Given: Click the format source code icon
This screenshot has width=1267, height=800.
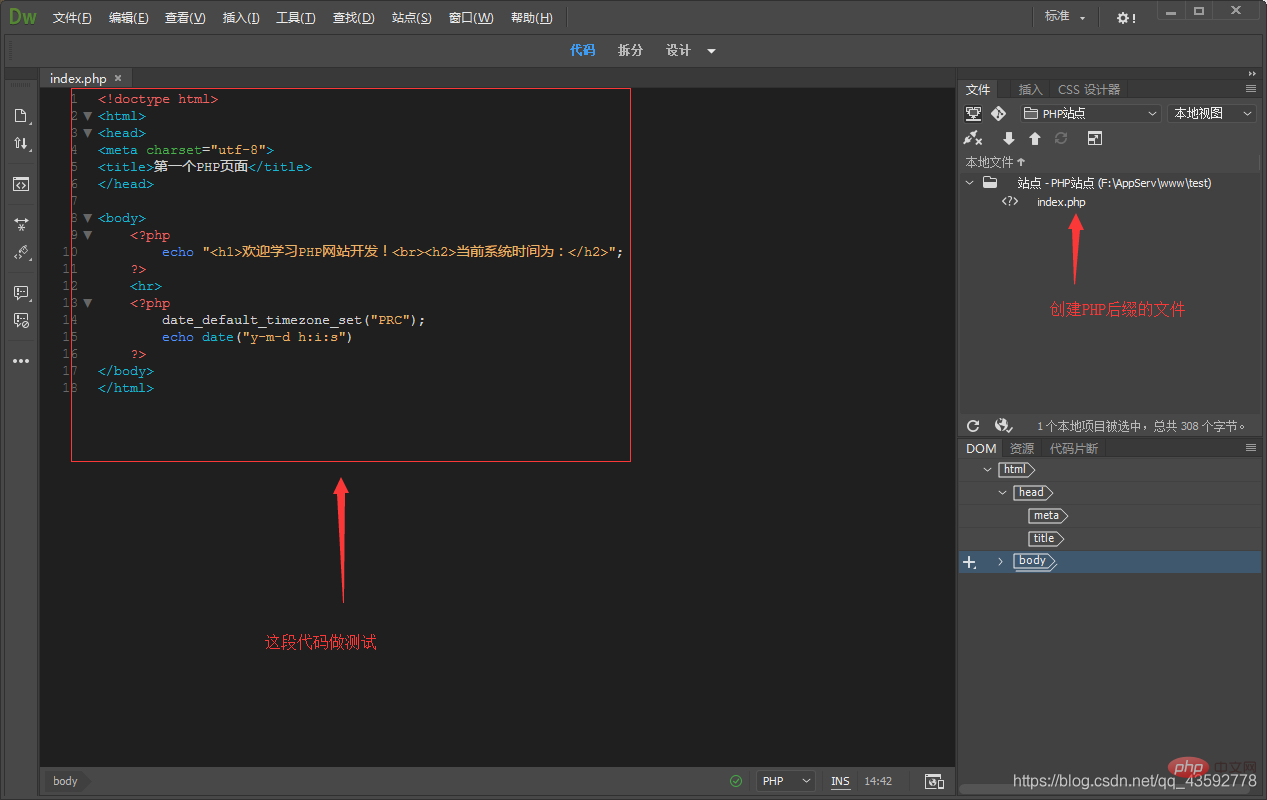Looking at the screenshot, I should (x=20, y=253).
